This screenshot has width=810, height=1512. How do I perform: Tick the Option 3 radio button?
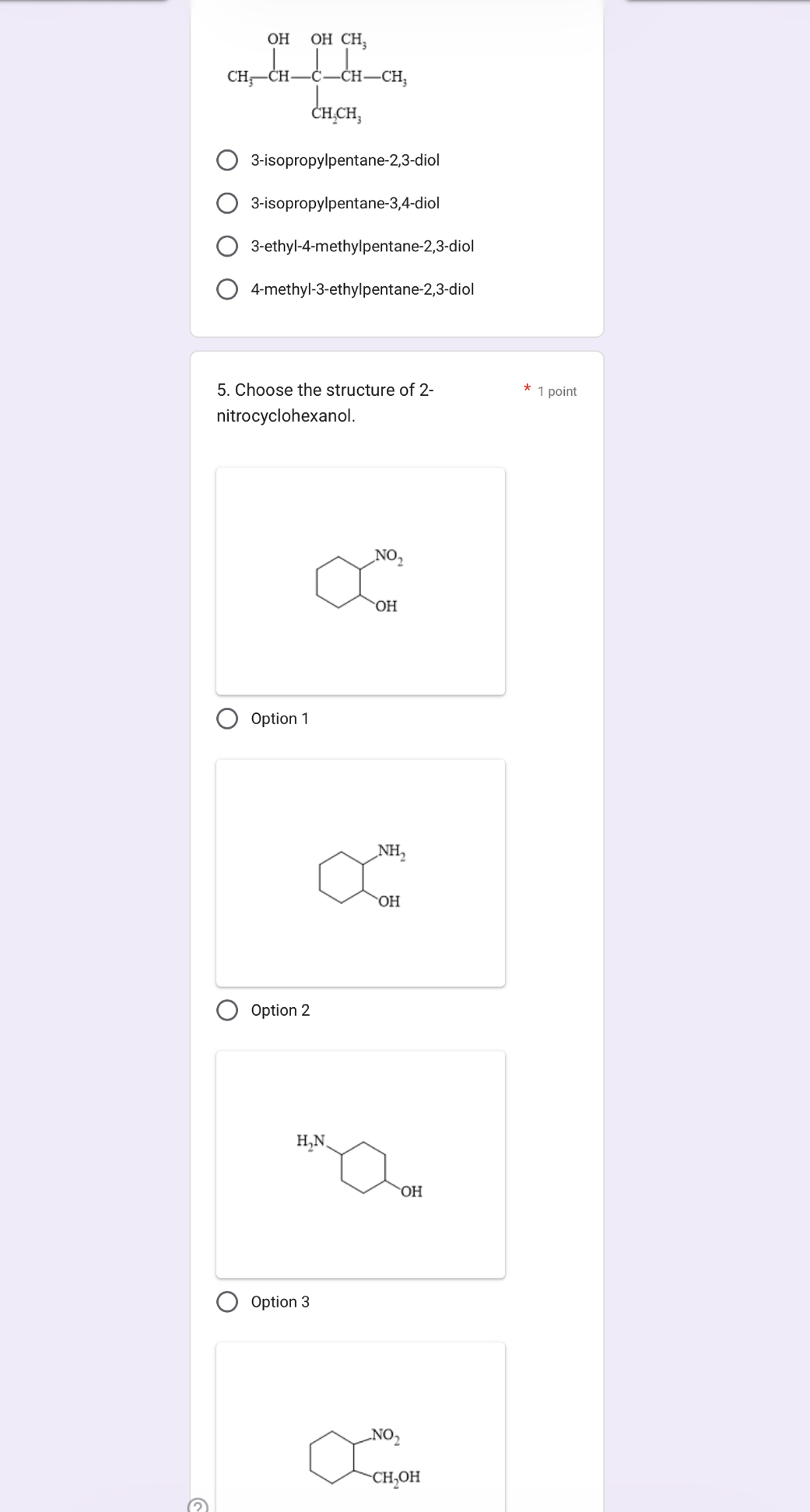pyautogui.click(x=227, y=1302)
